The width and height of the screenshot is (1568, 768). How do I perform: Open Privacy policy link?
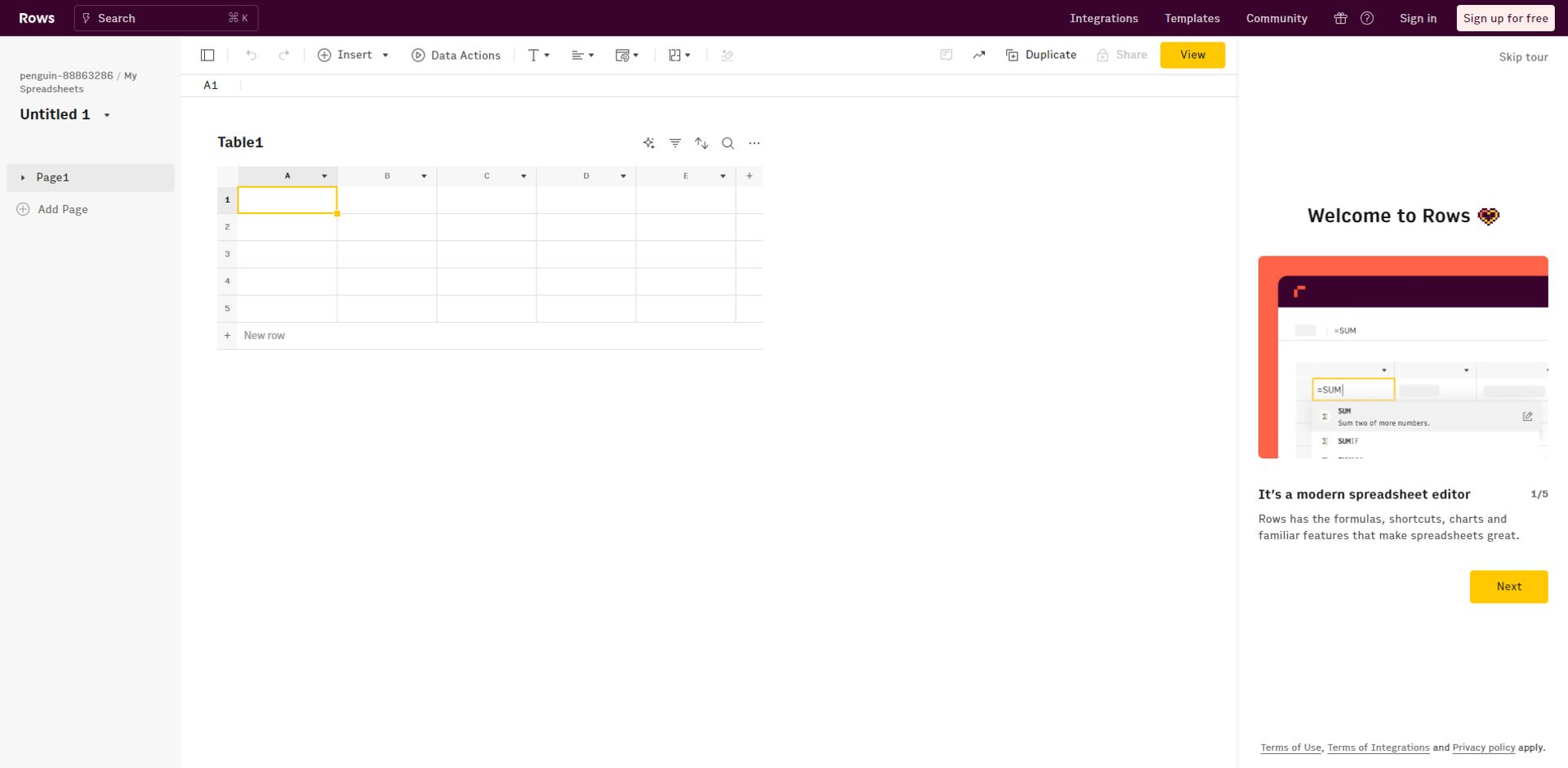pos(1483,748)
